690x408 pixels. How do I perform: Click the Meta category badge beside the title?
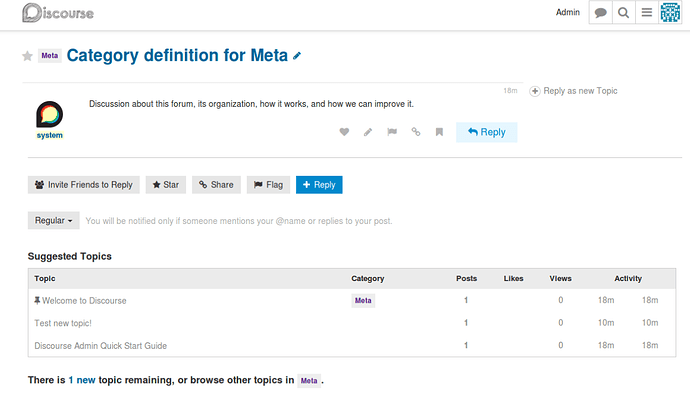click(50, 55)
